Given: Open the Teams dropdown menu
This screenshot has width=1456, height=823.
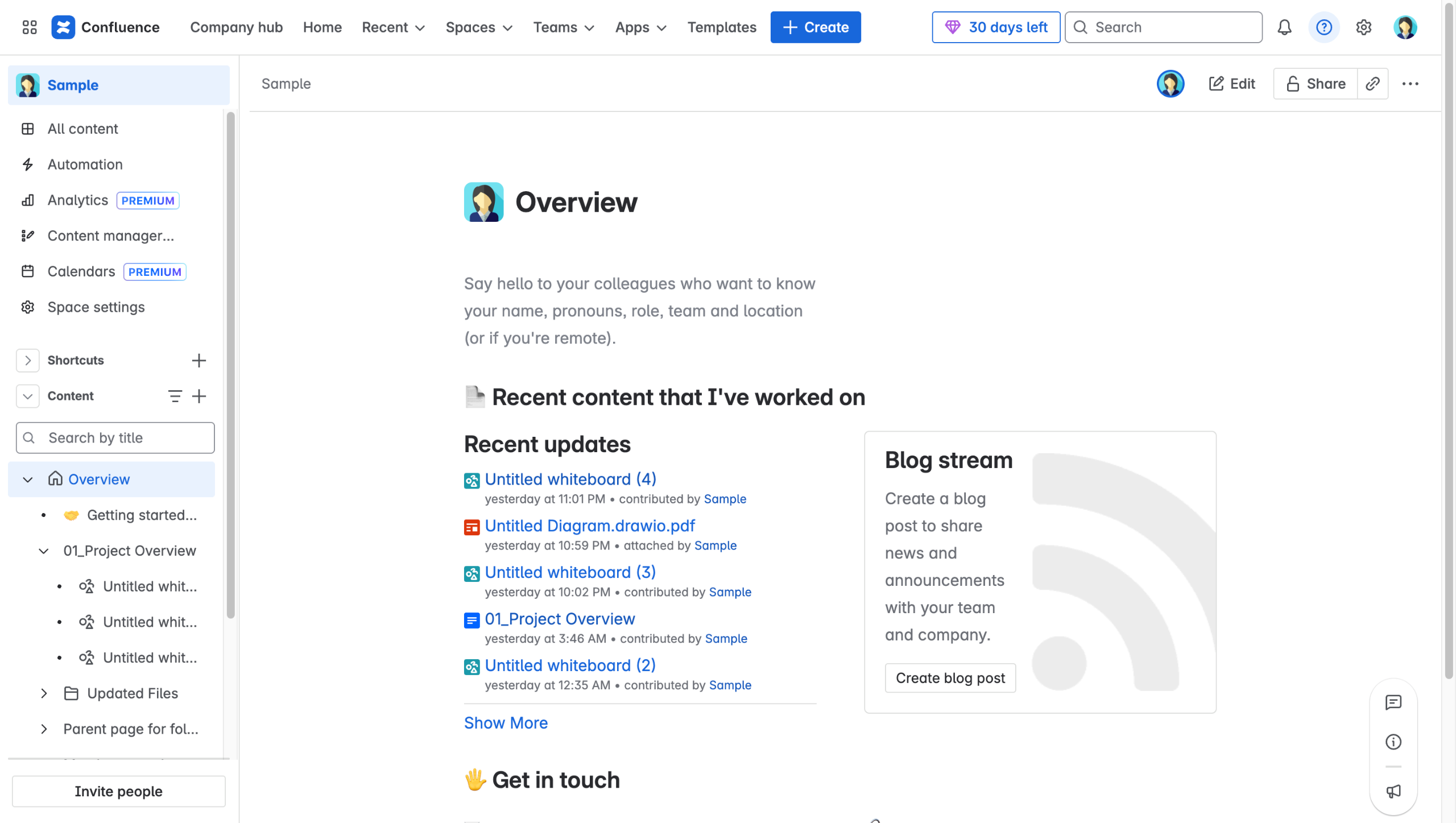Looking at the screenshot, I should (564, 27).
